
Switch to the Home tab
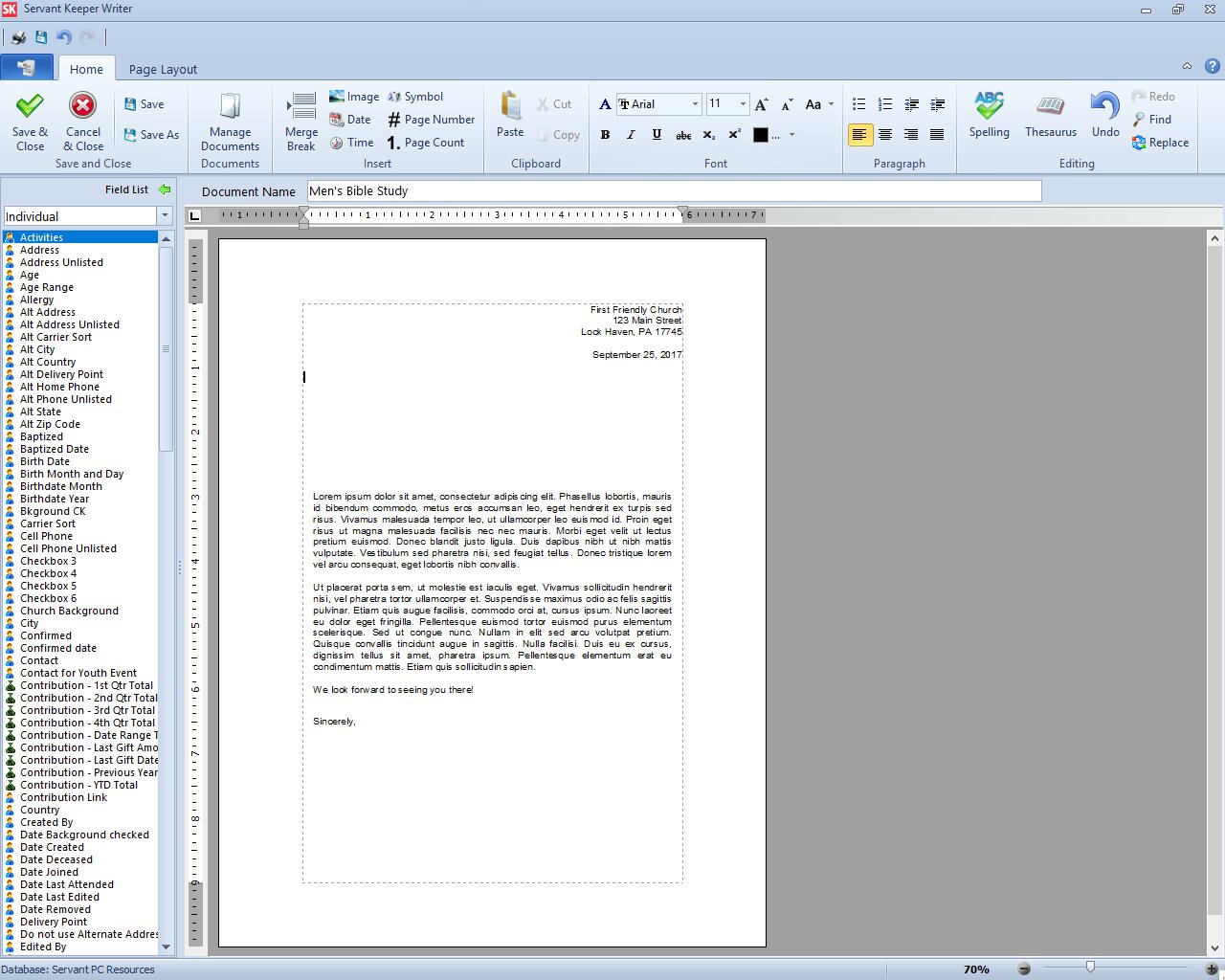86,68
